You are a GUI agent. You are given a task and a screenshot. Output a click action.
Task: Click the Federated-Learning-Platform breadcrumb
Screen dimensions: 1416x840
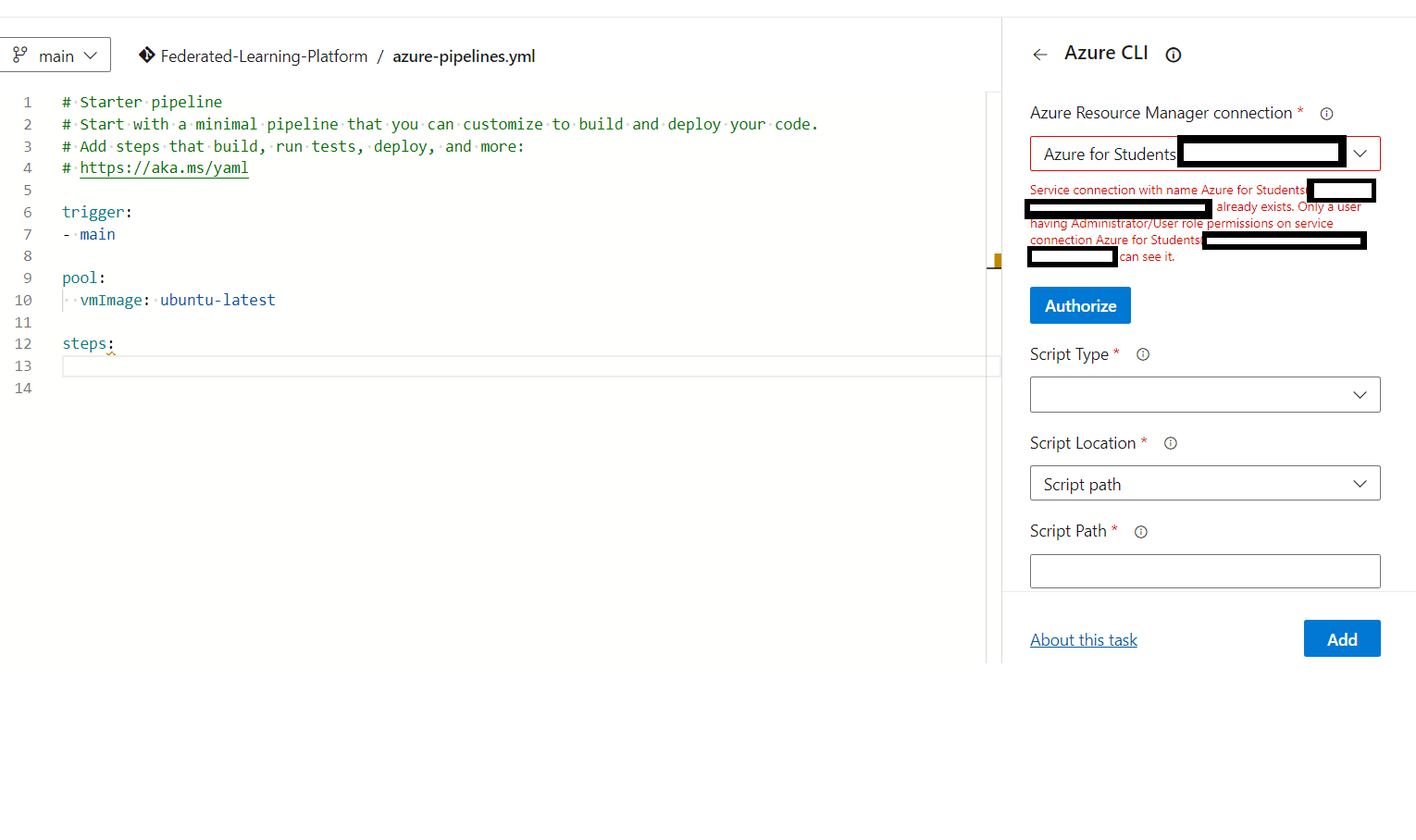264,56
